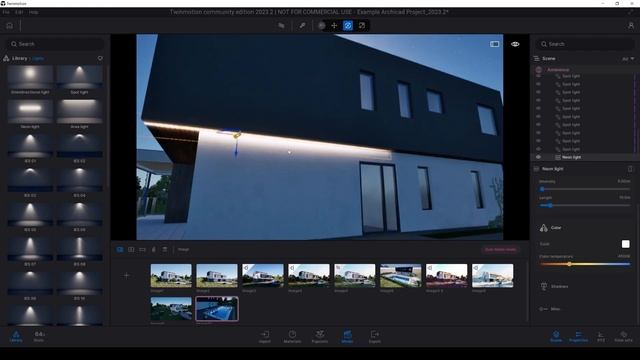Open the user account icon
This screenshot has height=360, width=640.
(631, 26)
